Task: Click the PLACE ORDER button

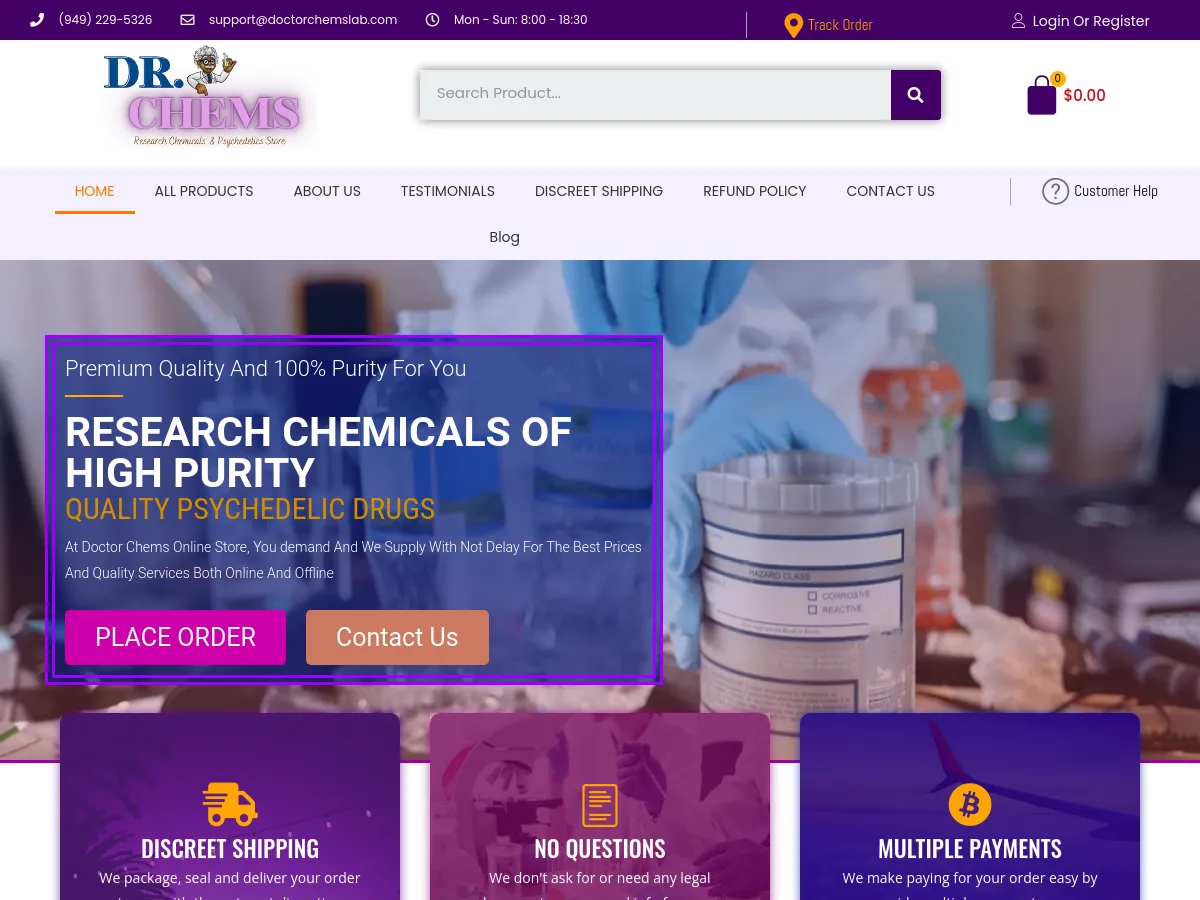Action: (175, 637)
